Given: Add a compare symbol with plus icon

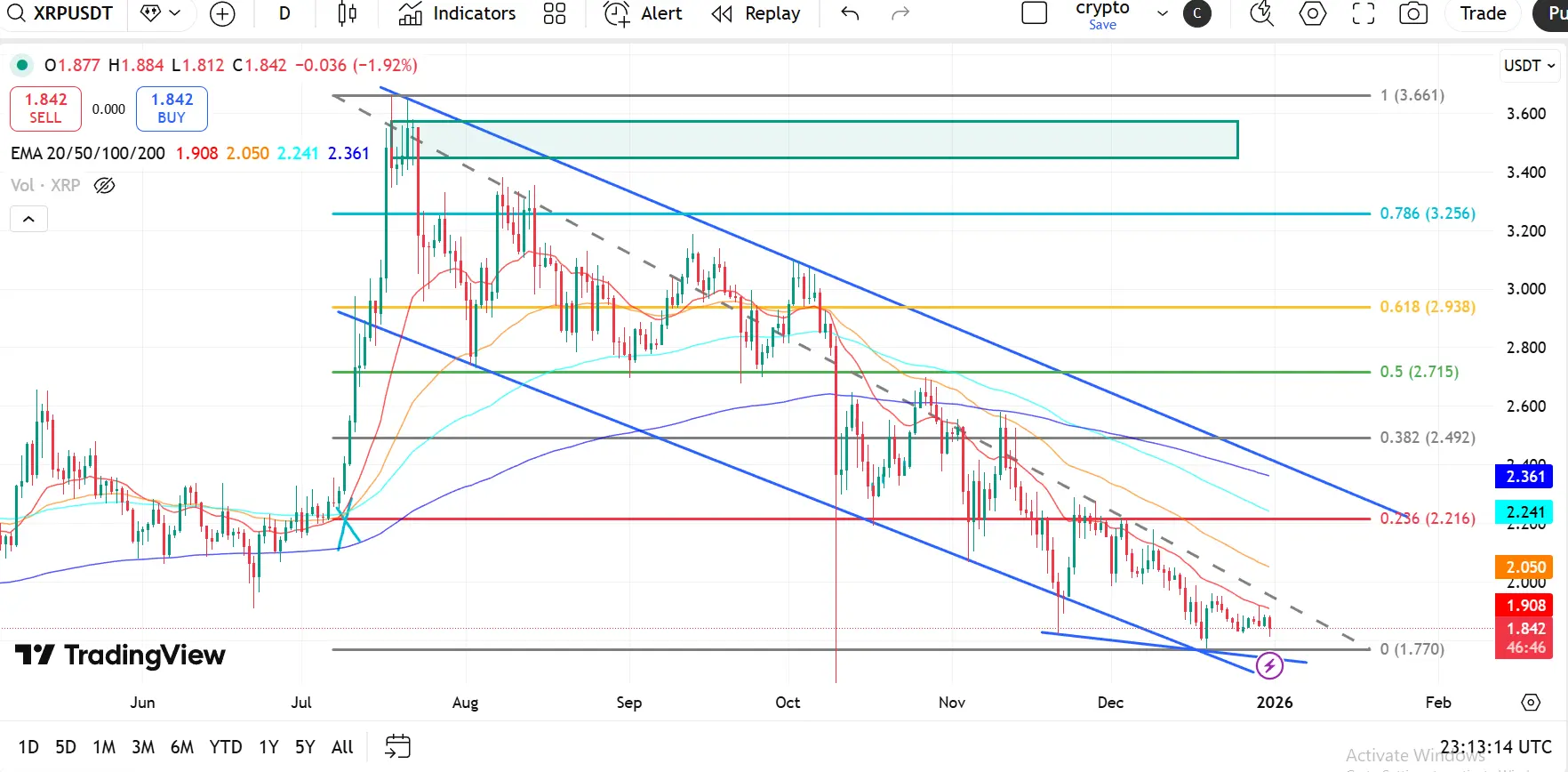Looking at the screenshot, I should click(222, 13).
